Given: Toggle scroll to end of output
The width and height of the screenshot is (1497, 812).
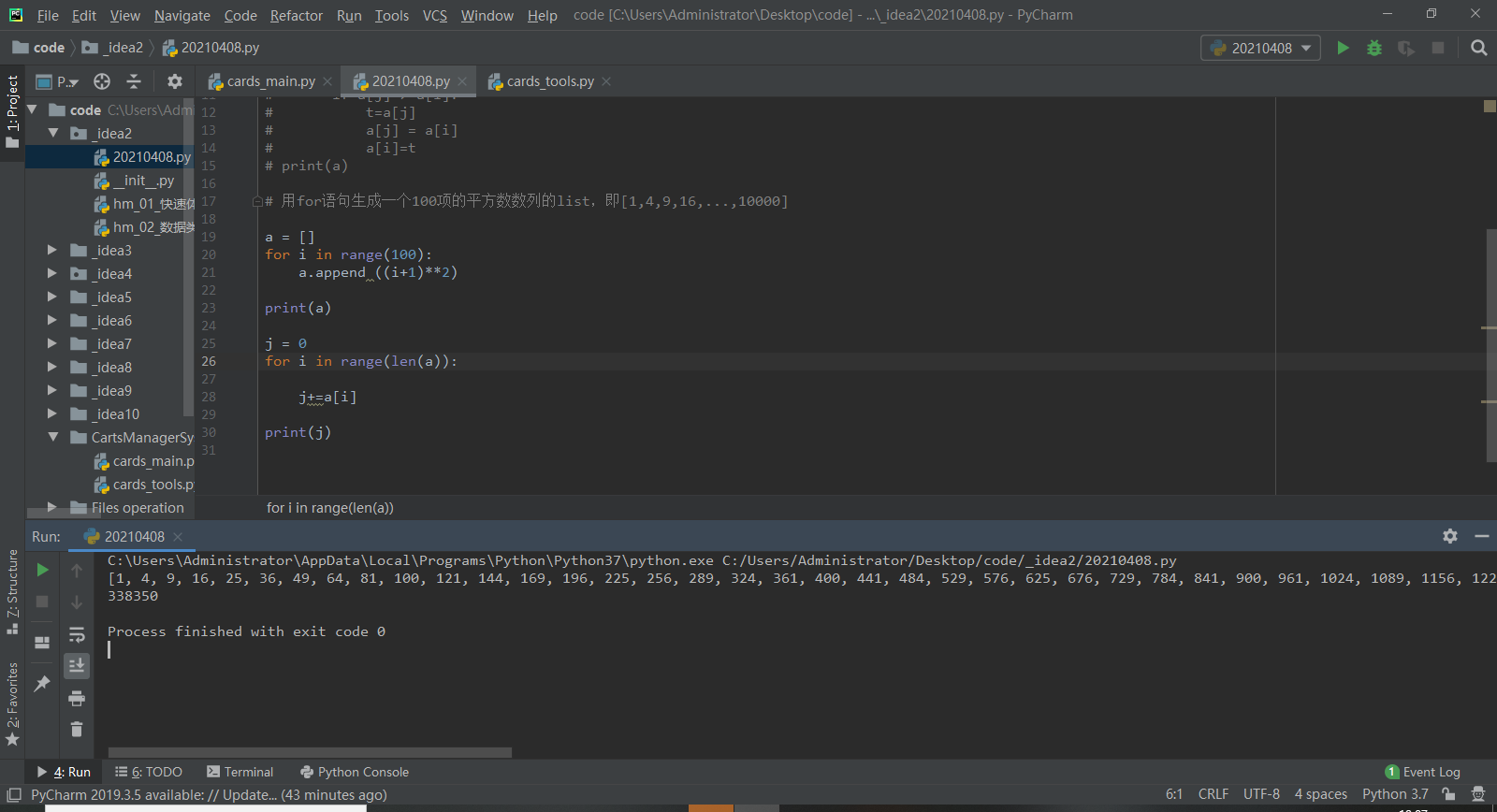Looking at the screenshot, I should point(77,665).
